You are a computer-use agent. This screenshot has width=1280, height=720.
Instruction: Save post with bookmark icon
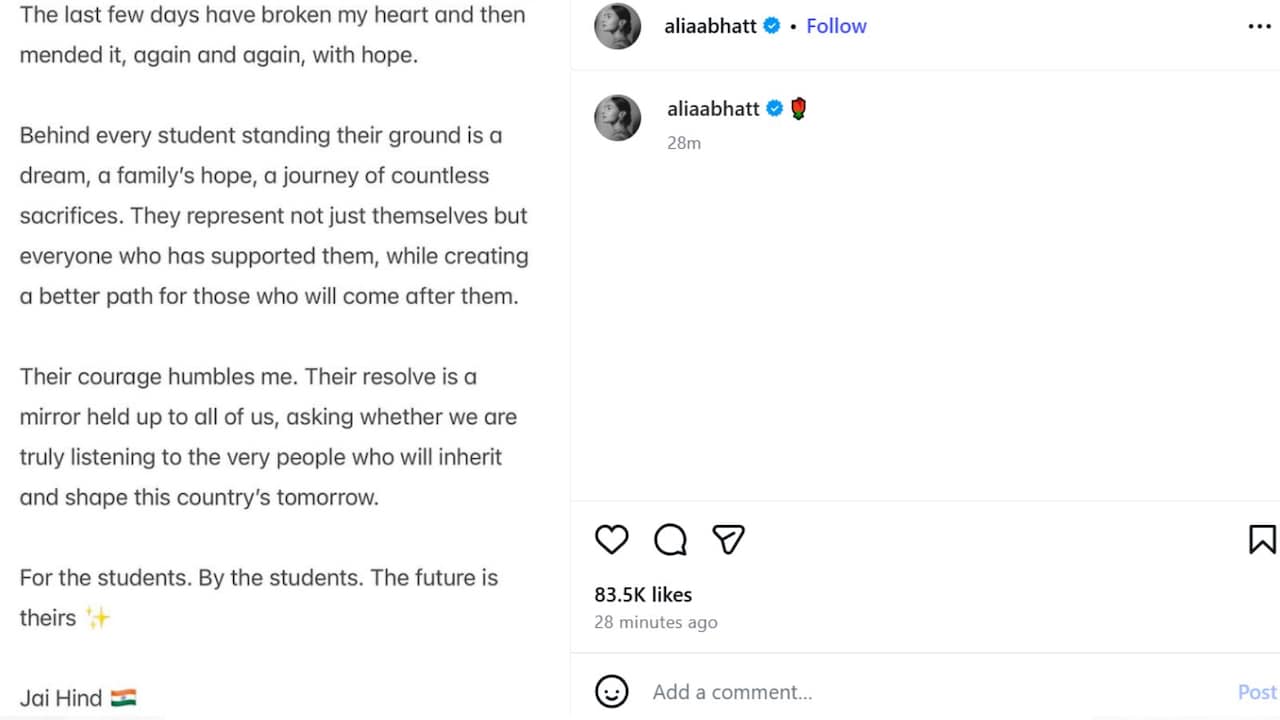point(1262,540)
